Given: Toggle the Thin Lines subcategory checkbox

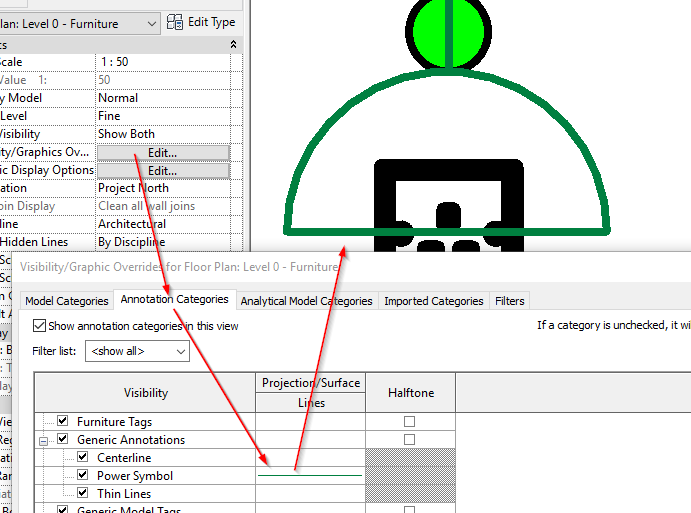Looking at the screenshot, I should pyautogui.click(x=82, y=493).
